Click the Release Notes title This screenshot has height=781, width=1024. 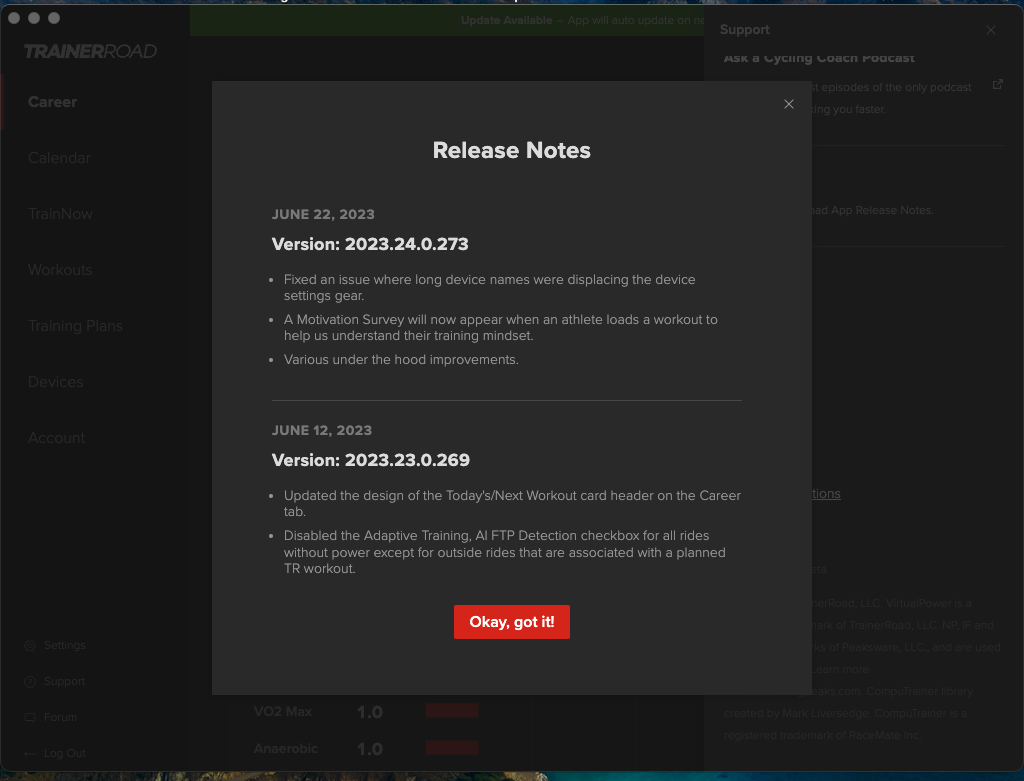pos(511,151)
